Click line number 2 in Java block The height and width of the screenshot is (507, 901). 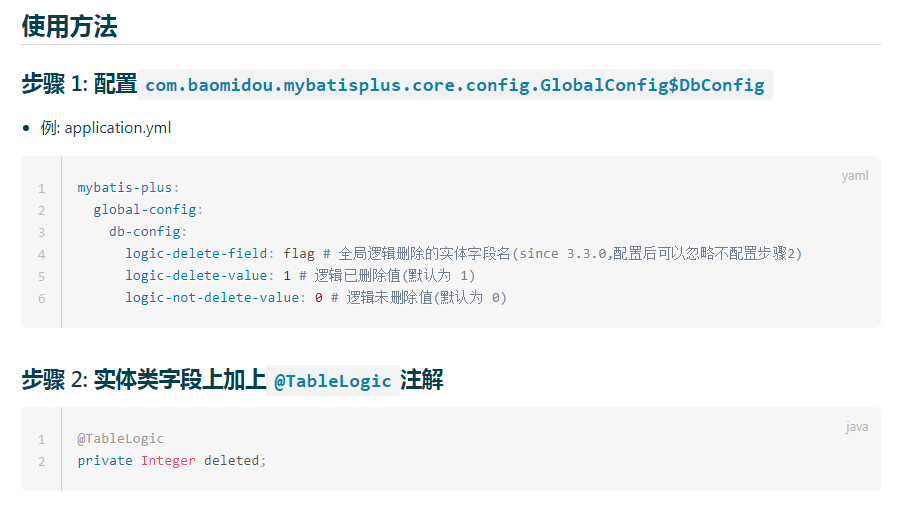pos(42,461)
